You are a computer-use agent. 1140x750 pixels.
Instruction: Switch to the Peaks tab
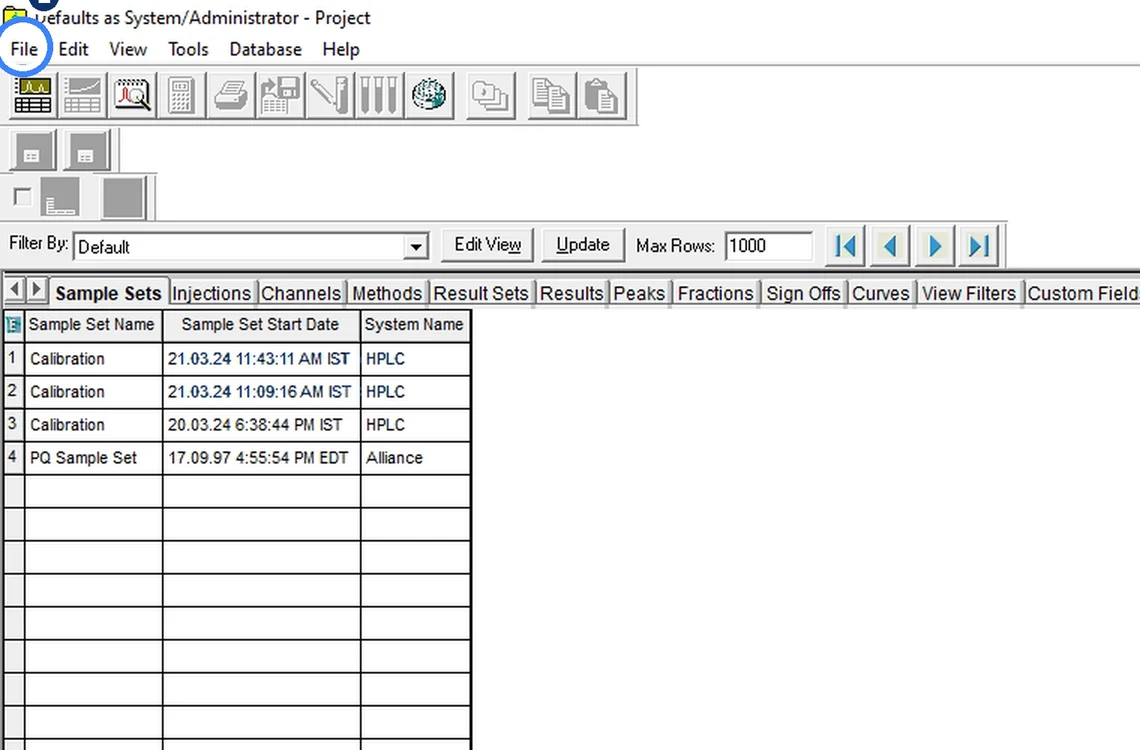[639, 293]
